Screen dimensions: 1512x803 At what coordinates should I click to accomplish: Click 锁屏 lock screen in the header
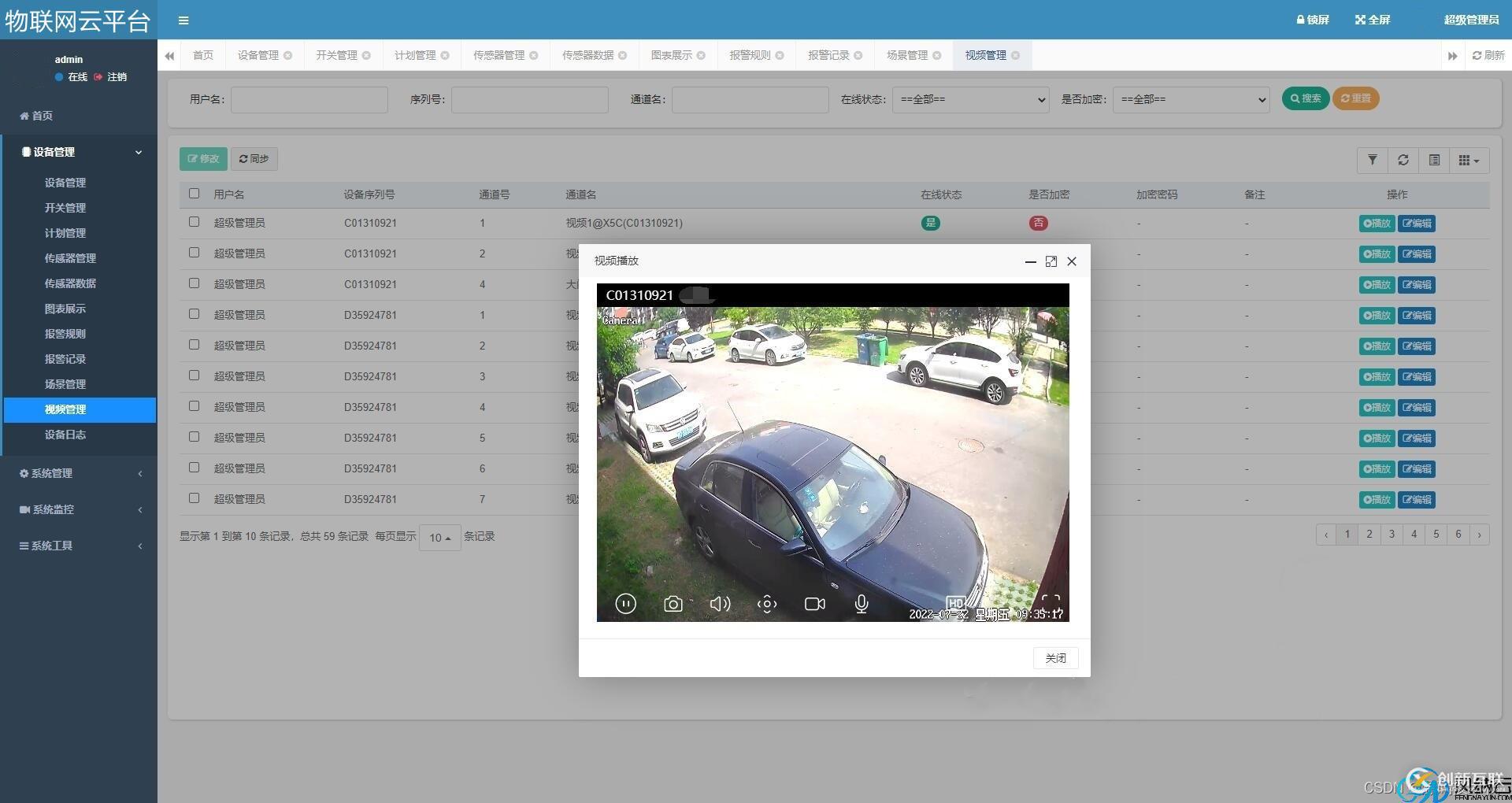coord(1313,20)
